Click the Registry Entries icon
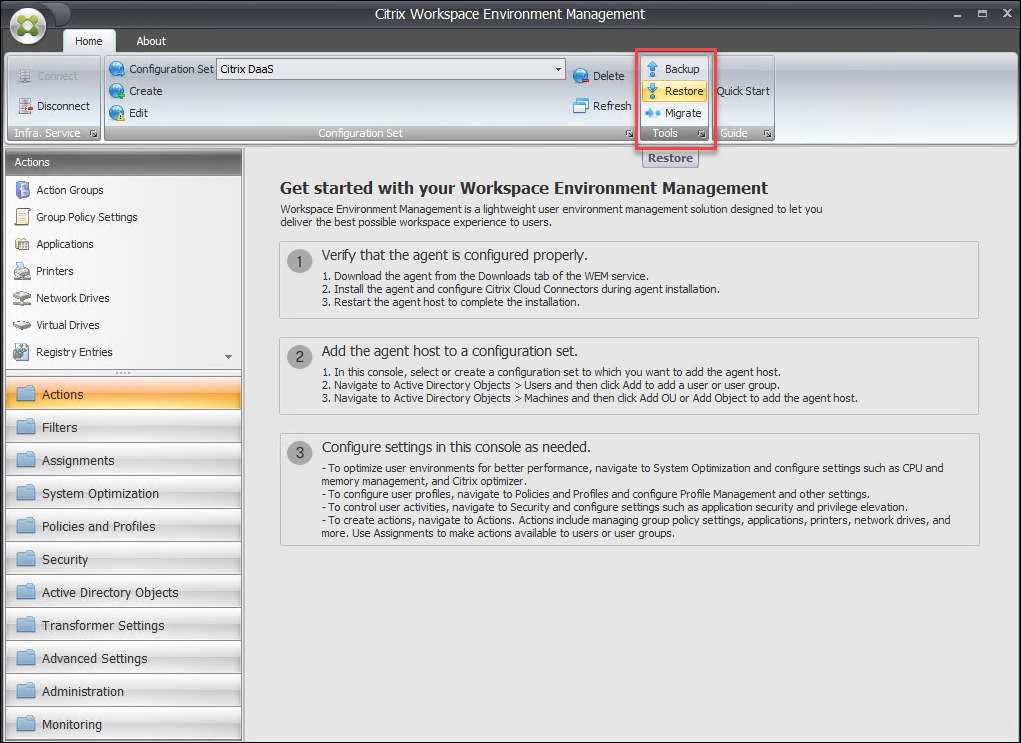The height and width of the screenshot is (743, 1021). [21, 352]
